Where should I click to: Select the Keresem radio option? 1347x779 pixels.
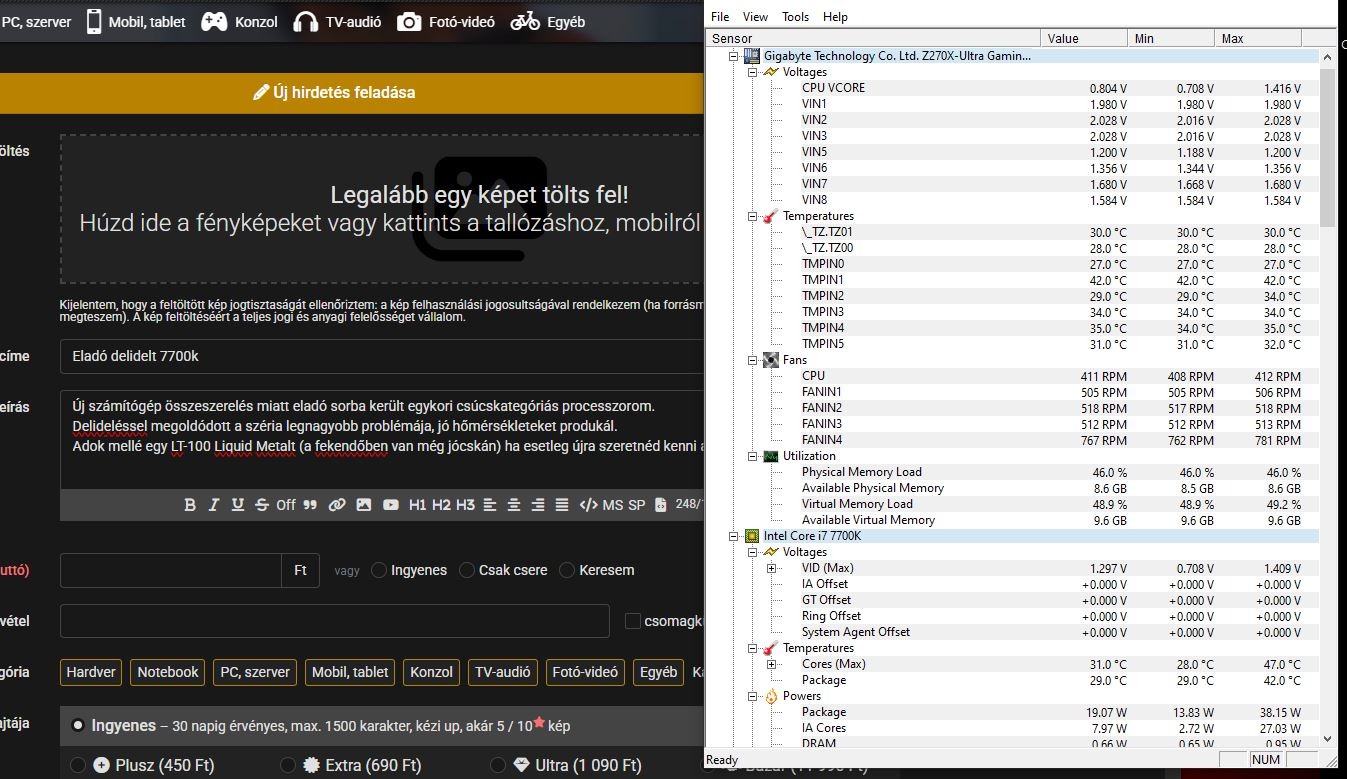[567, 570]
